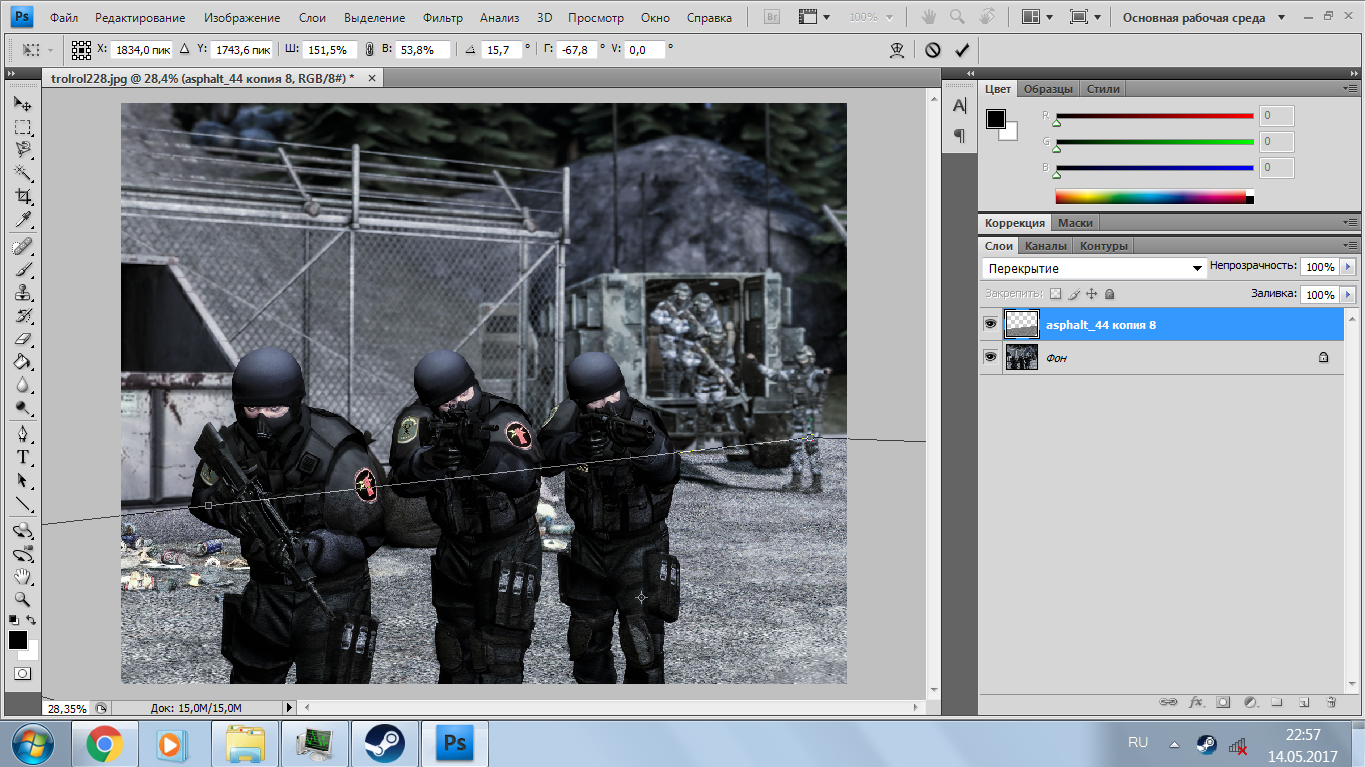Select the 3D Orbit camera tool
1365x767 pixels.
point(22,554)
